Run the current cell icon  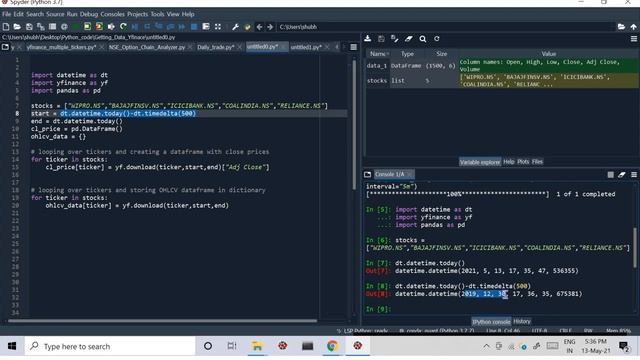click(87, 27)
